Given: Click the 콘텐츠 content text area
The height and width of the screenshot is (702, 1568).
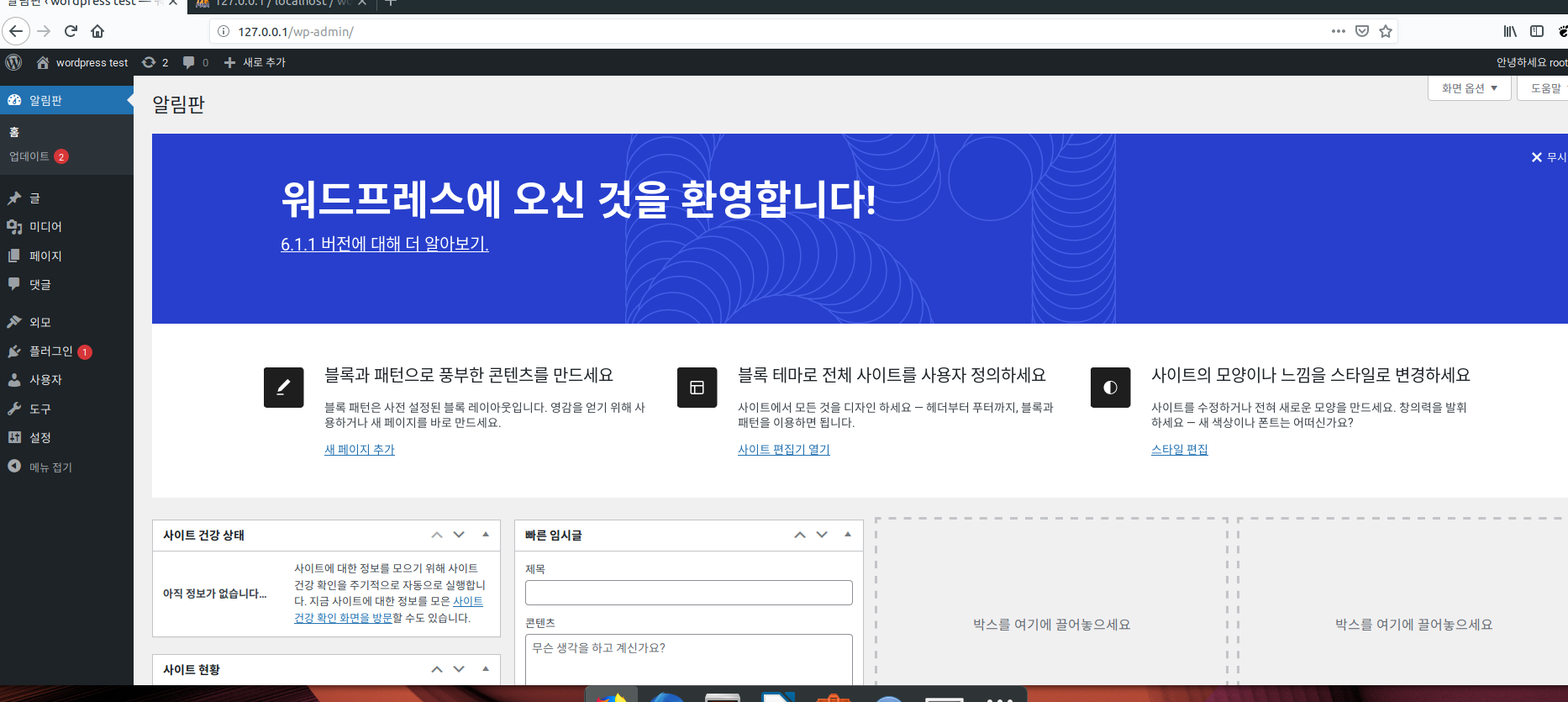Looking at the screenshot, I should click(x=689, y=659).
